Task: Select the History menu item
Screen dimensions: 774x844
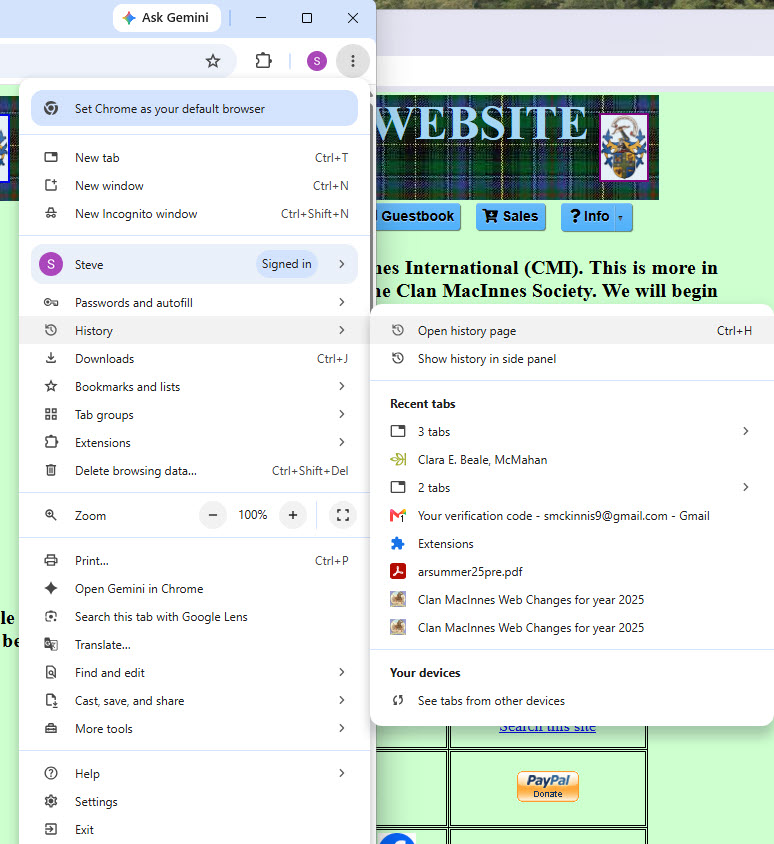Action: 194,330
